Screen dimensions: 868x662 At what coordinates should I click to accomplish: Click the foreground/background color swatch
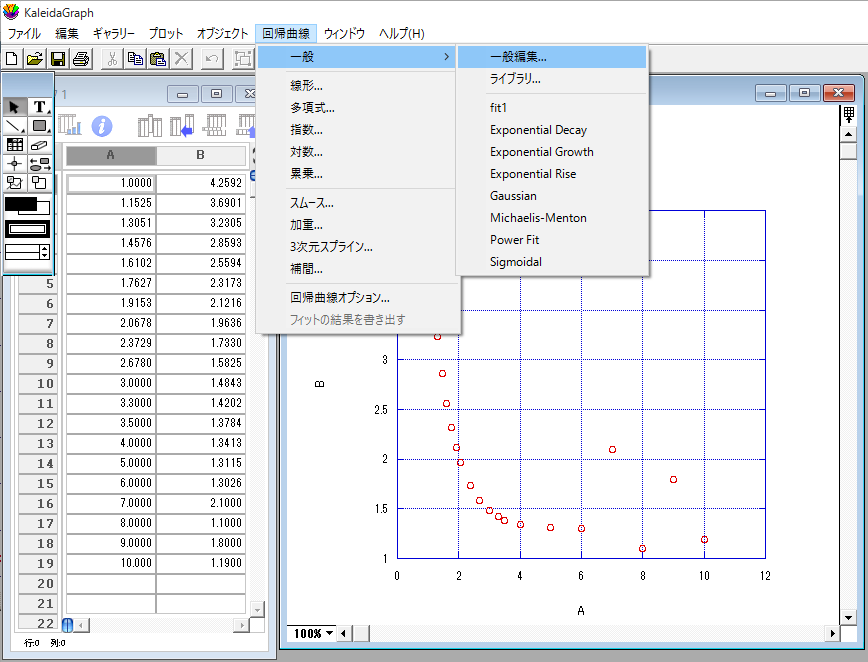[27, 206]
